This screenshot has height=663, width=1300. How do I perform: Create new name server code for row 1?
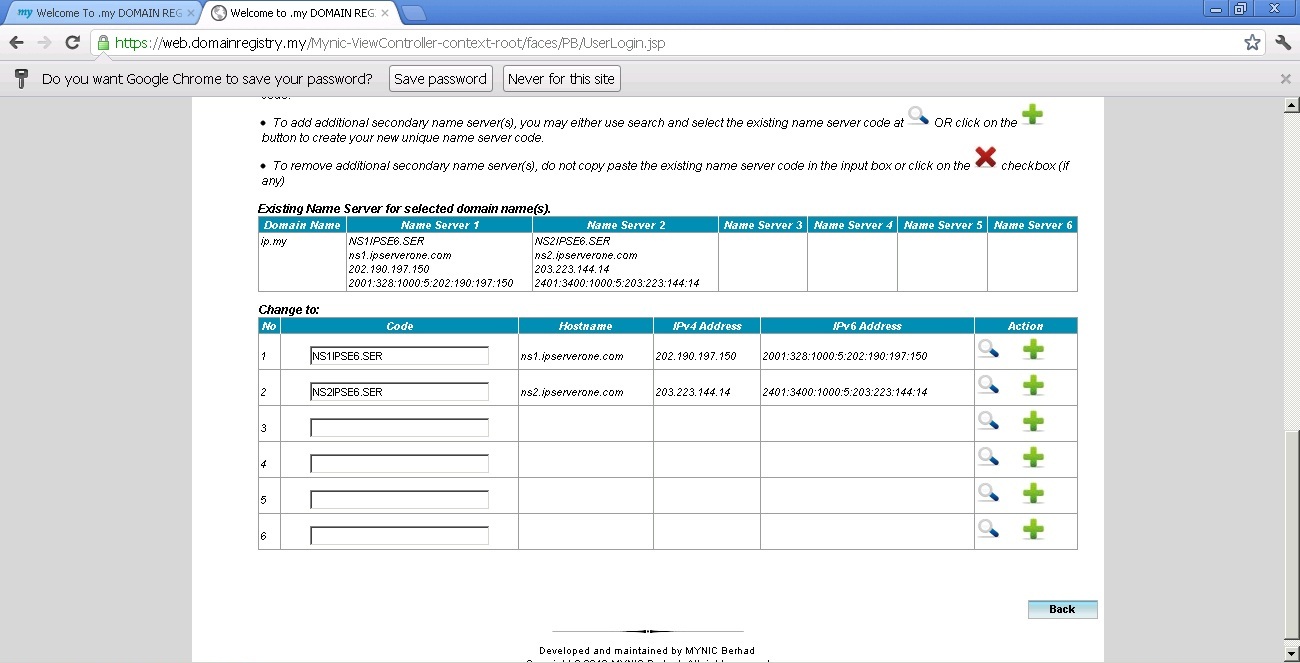(1033, 349)
